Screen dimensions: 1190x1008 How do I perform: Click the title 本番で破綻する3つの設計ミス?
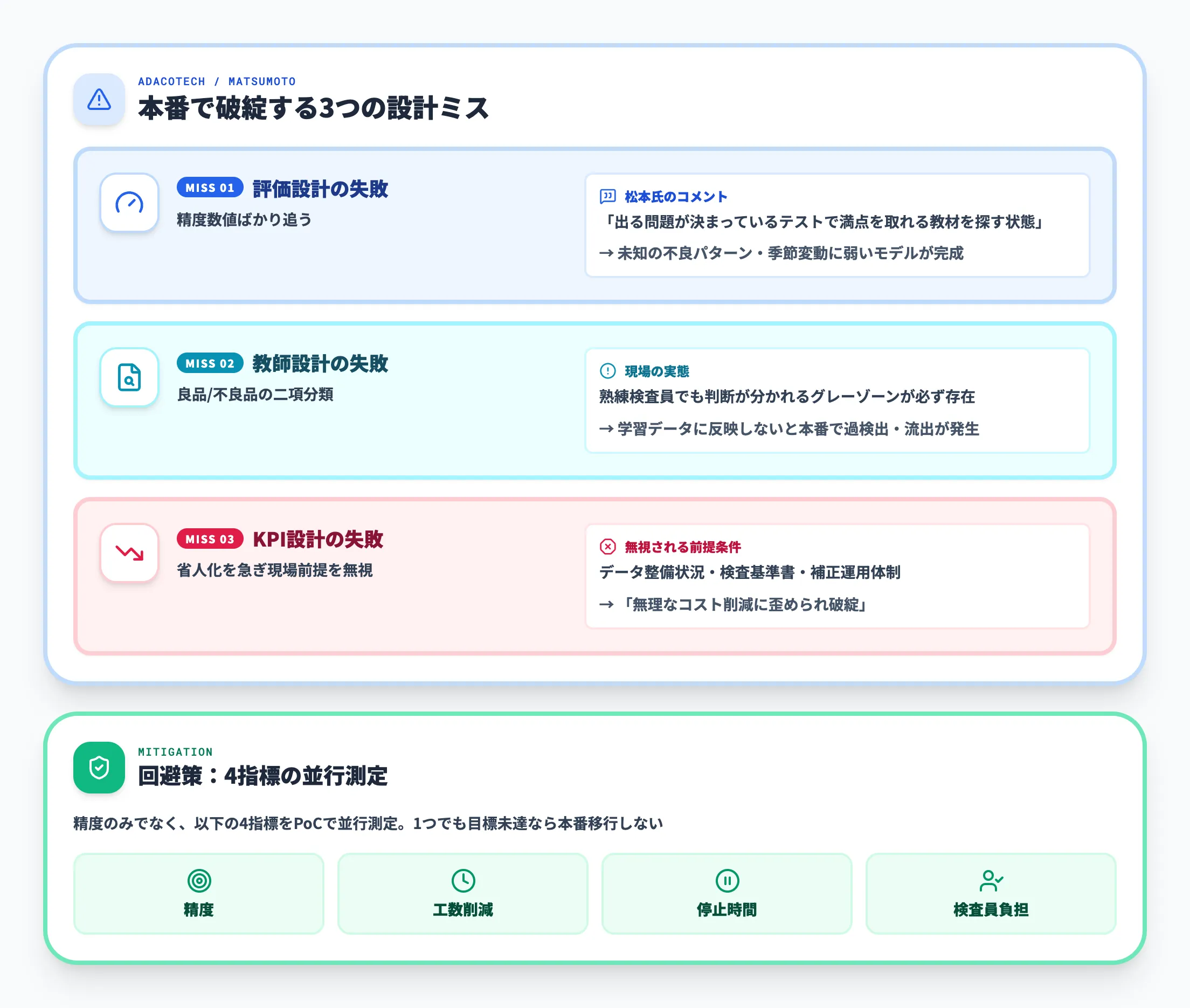[x=313, y=108]
